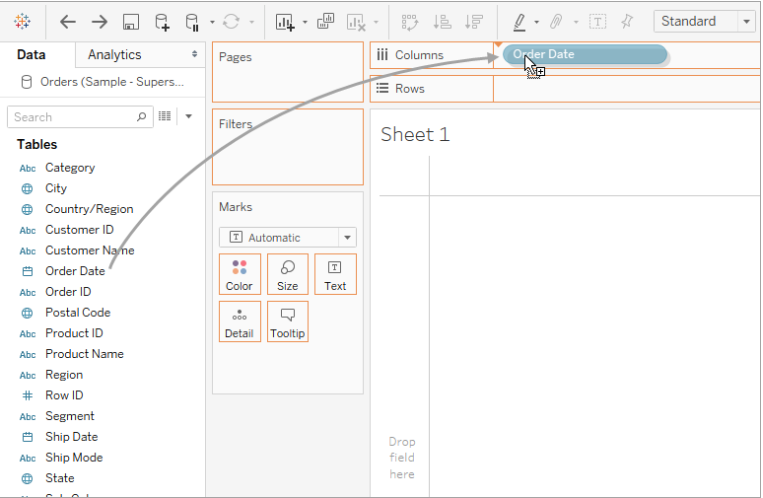Click the New Worksheet chart icon
The height and width of the screenshot is (498, 763).
[285, 22]
